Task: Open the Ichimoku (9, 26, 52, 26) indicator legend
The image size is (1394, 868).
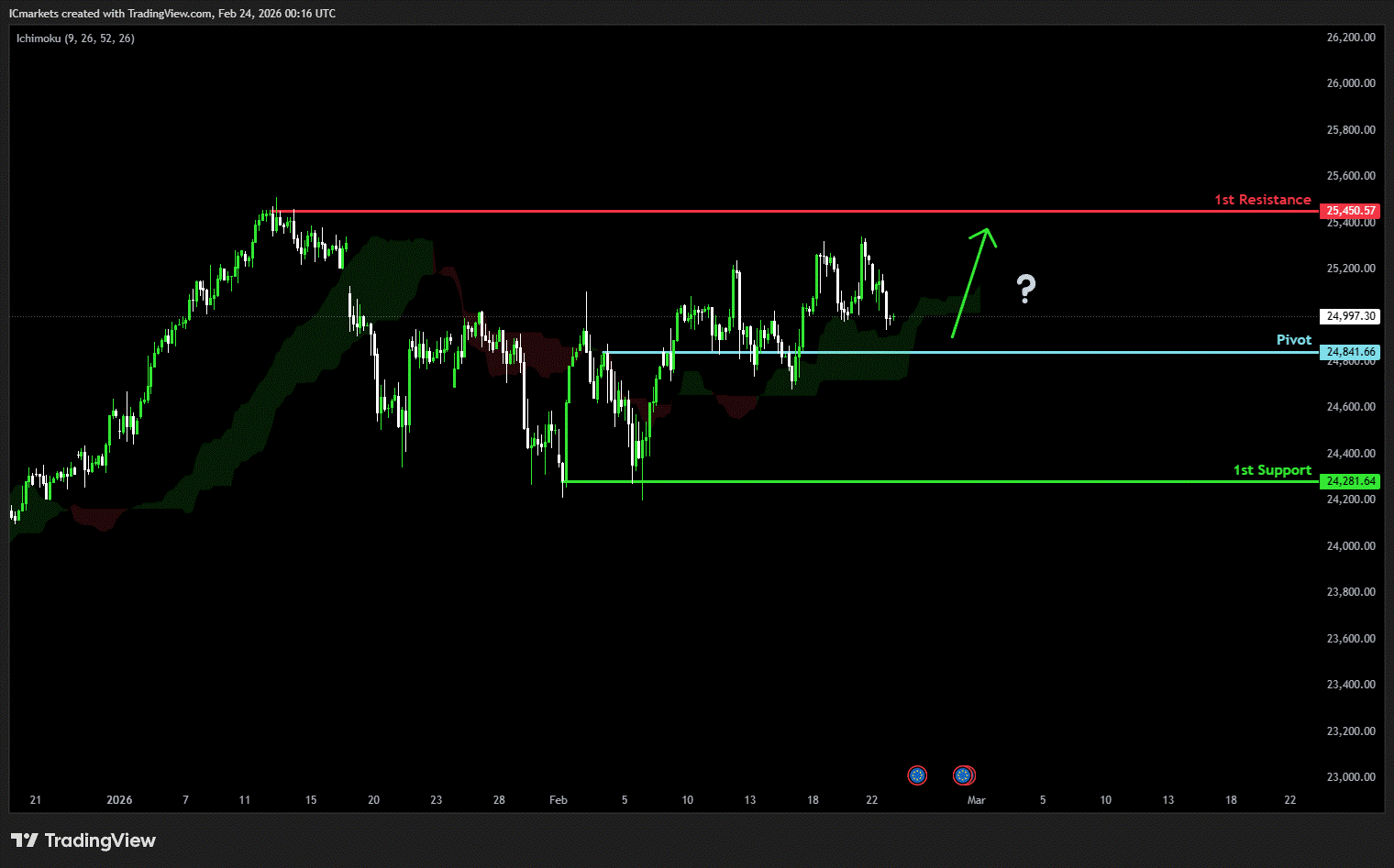Action: tap(75, 38)
